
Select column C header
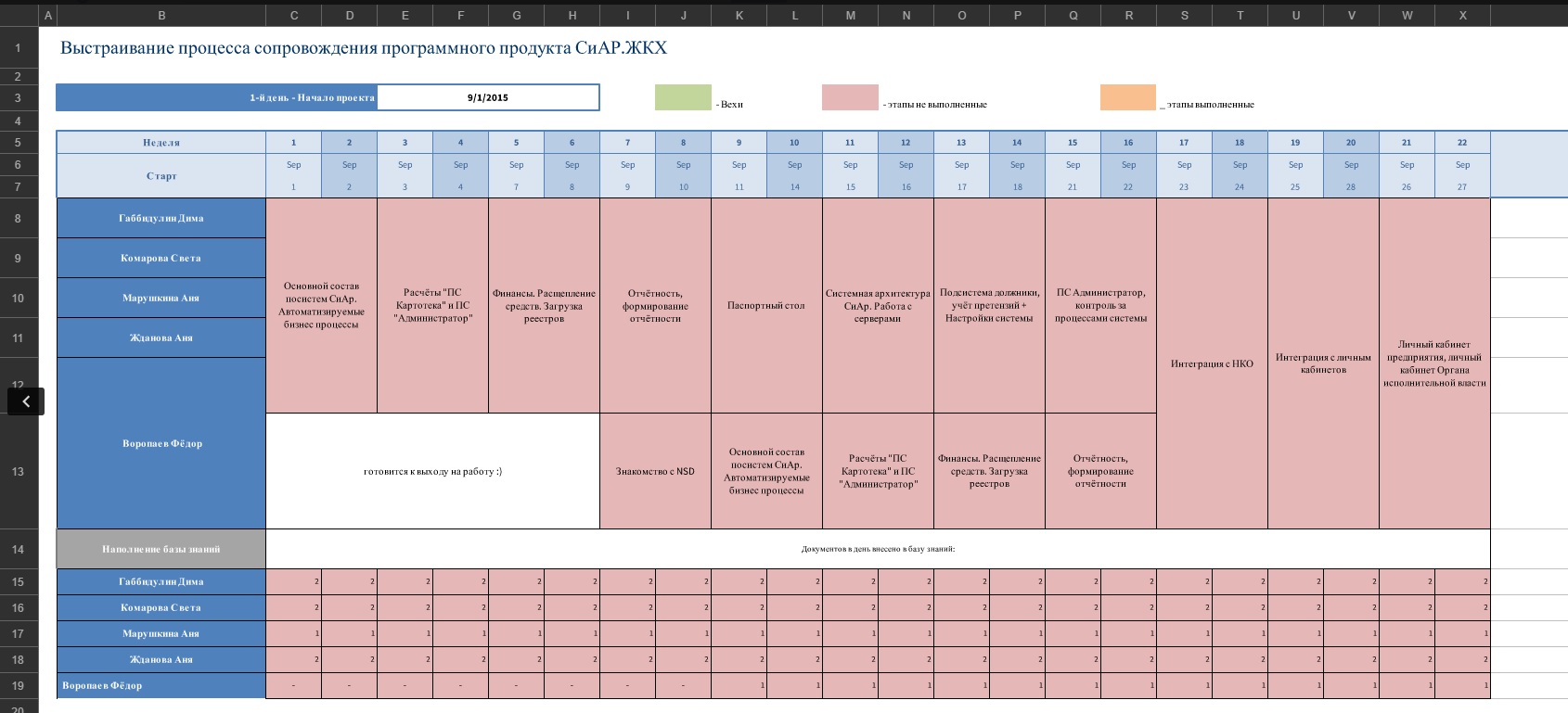294,15
